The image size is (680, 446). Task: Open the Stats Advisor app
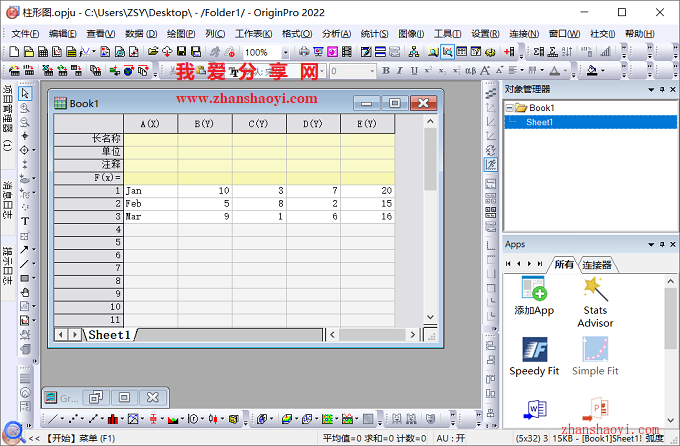coord(595,302)
